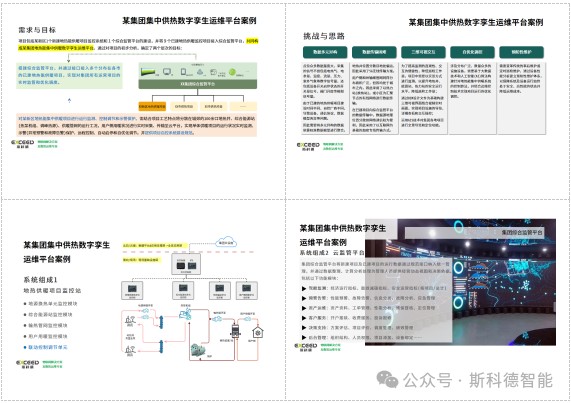The width and height of the screenshot is (571, 403).
Task: Click the green circle icon in platform diagram
Action: (x=232, y=72)
